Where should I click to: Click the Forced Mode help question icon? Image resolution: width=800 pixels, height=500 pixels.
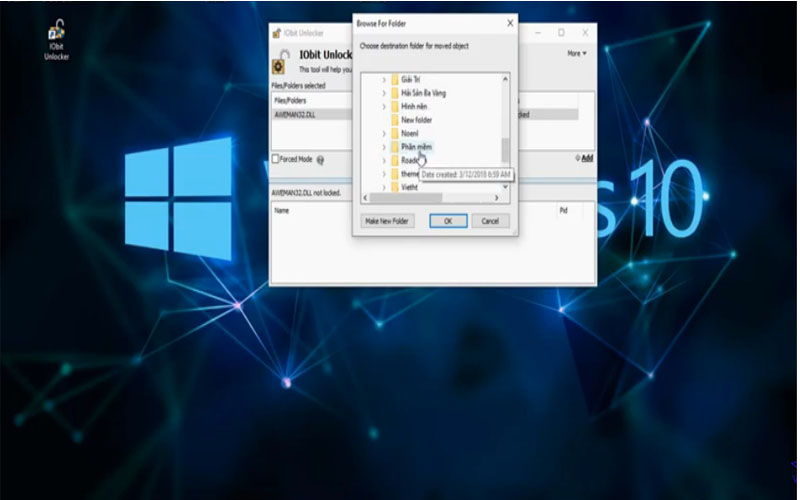pos(320,160)
